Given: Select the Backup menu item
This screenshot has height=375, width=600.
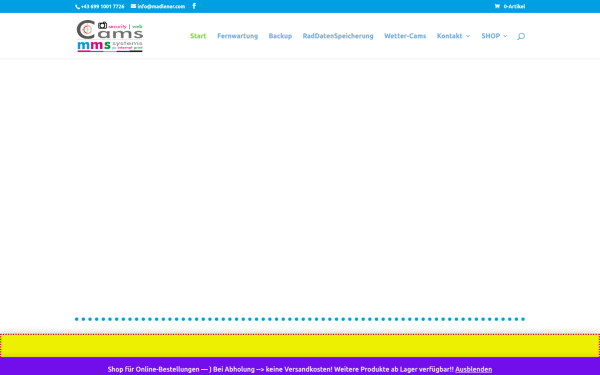Looking at the screenshot, I should coord(280,36).
